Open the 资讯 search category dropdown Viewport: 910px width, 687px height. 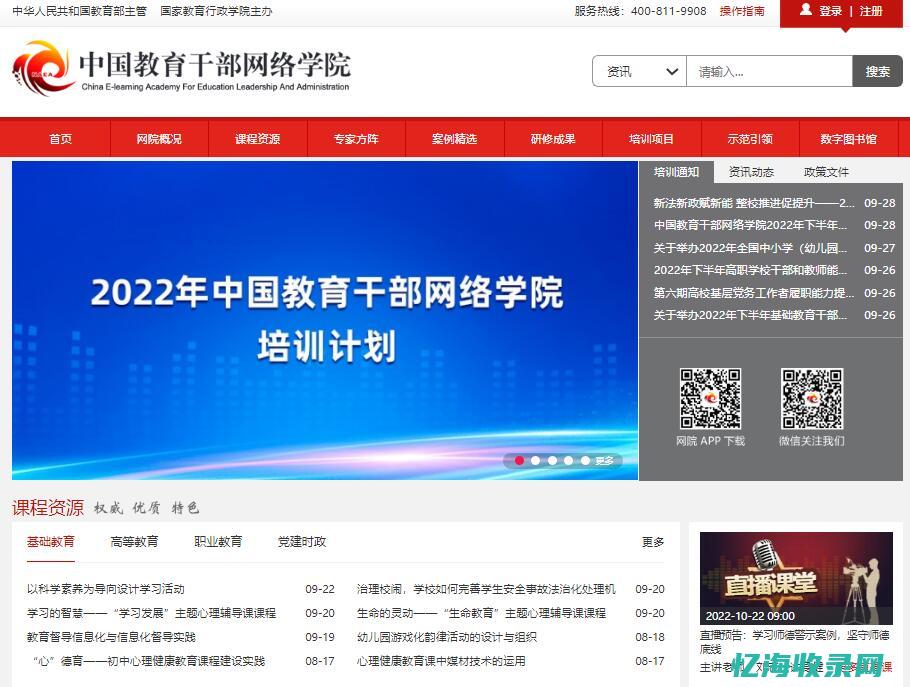(640, 71)
